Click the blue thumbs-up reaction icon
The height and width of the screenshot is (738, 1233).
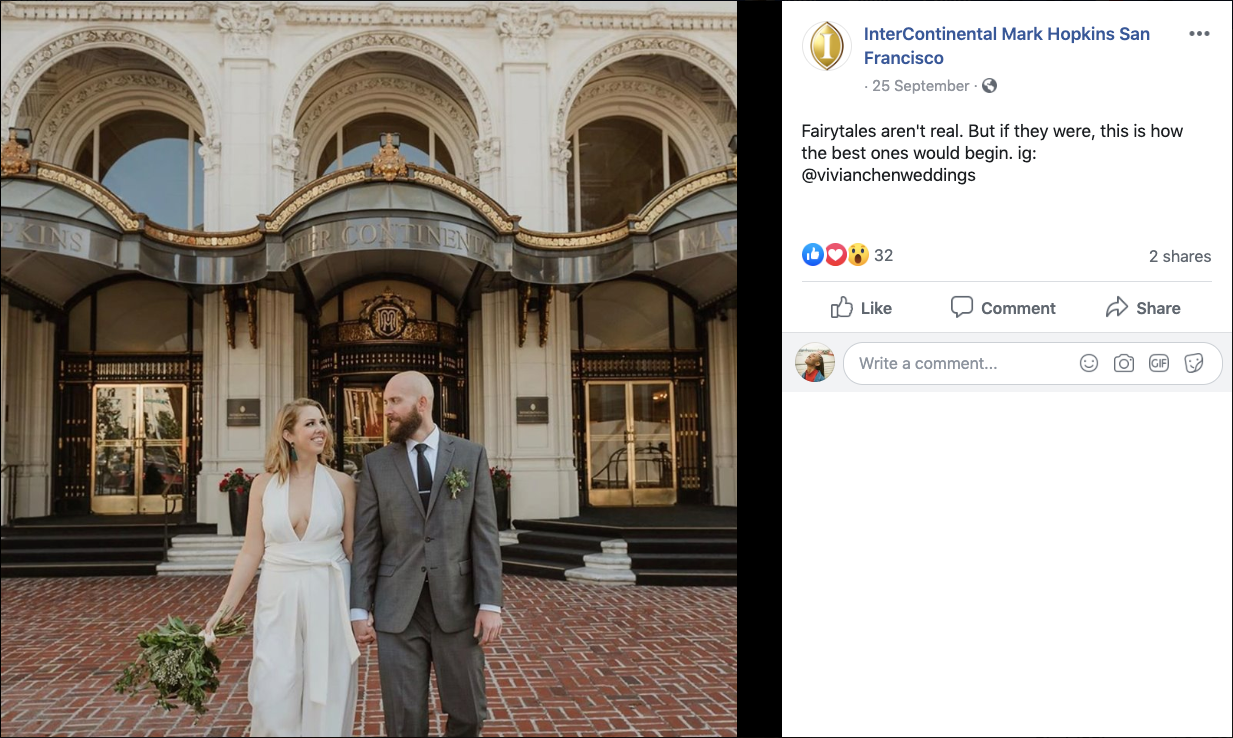(813, 255)
